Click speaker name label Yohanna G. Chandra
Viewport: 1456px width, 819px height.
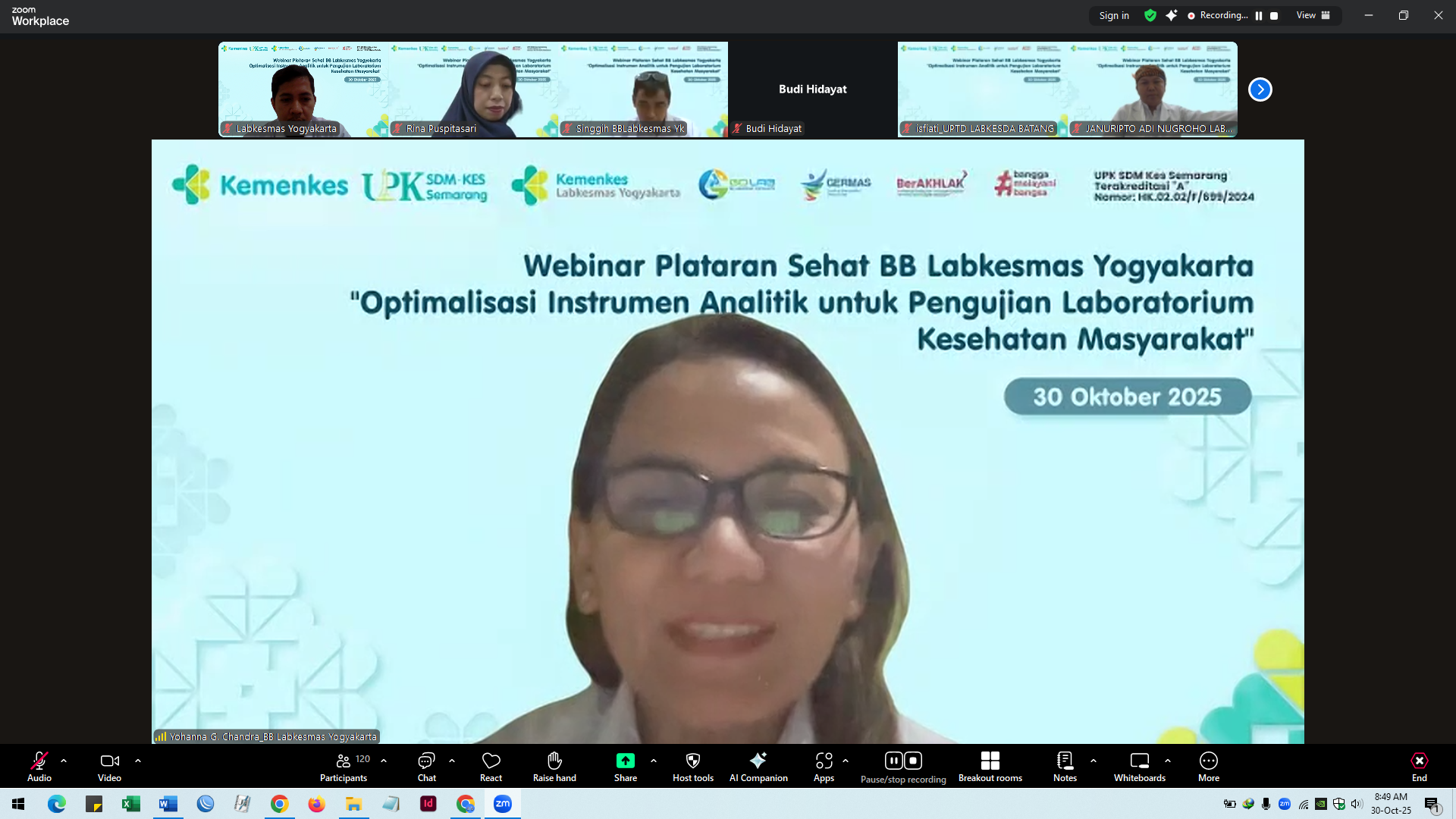pos(266,736)
